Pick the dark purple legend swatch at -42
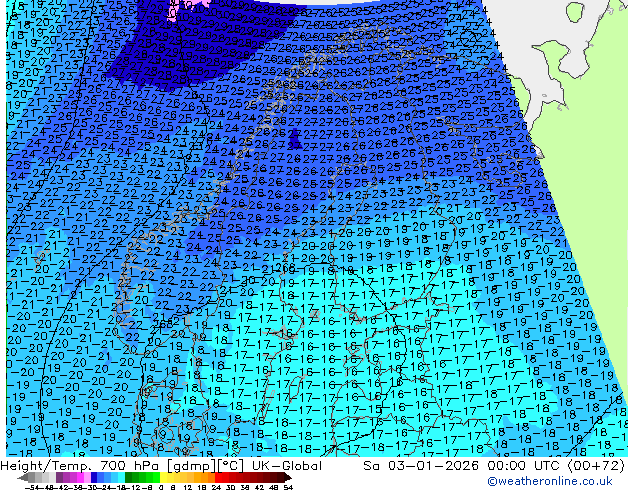The height and width of the screenshot is (490, 634). 59,477
